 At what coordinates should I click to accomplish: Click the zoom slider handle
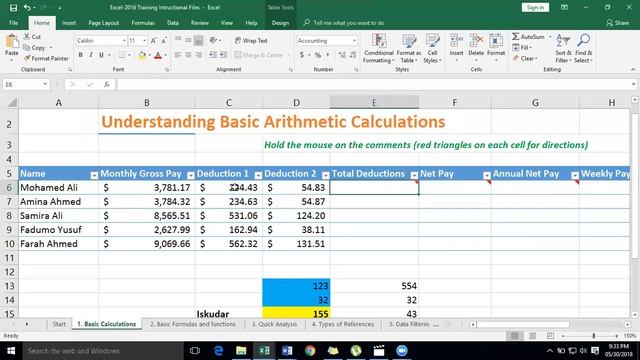point(594,336)
